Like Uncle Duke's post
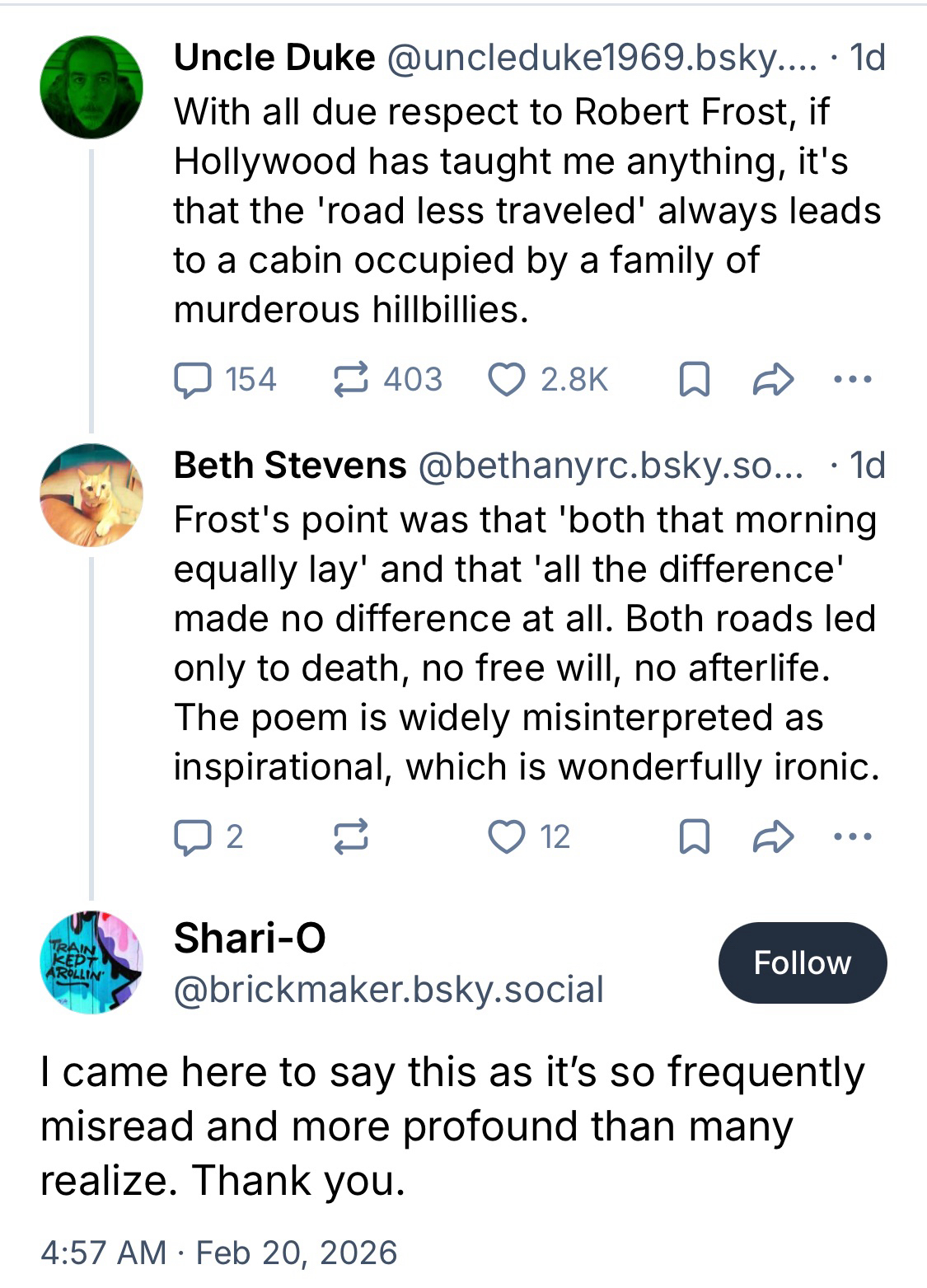Screen dimensions: 927x1288 [507, 380]
